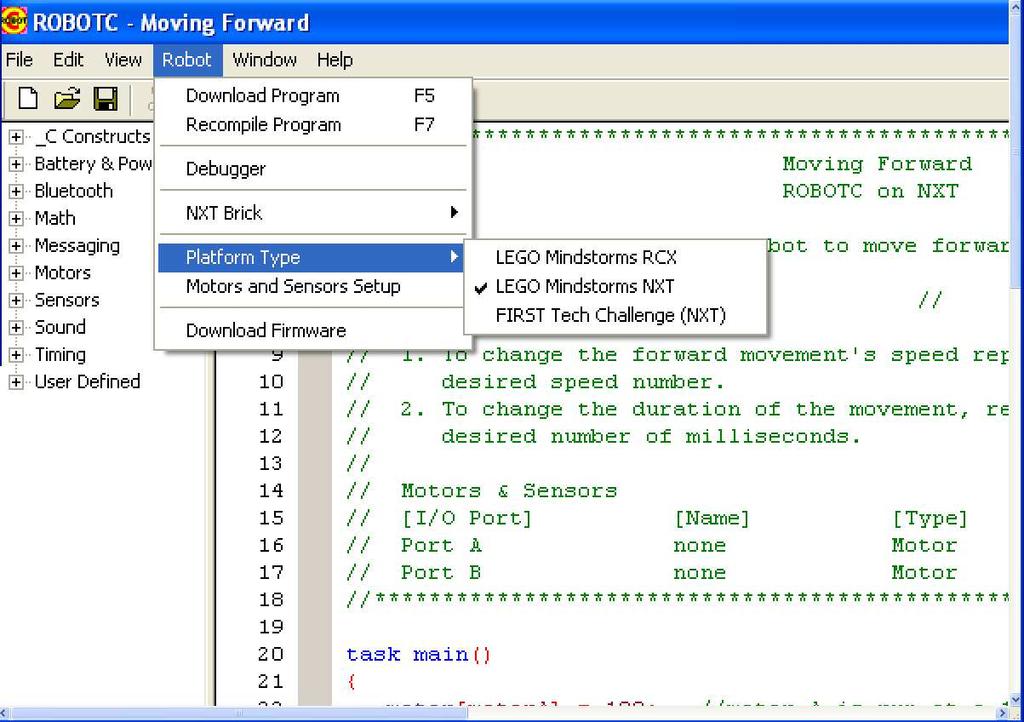Expand the _C Constructs tree node

coord(16,136)
